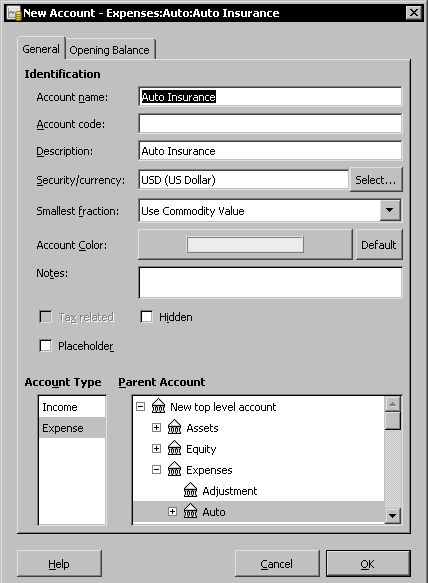
Task: Click the Adjustment account bank icon
Action: coord(190,491)
